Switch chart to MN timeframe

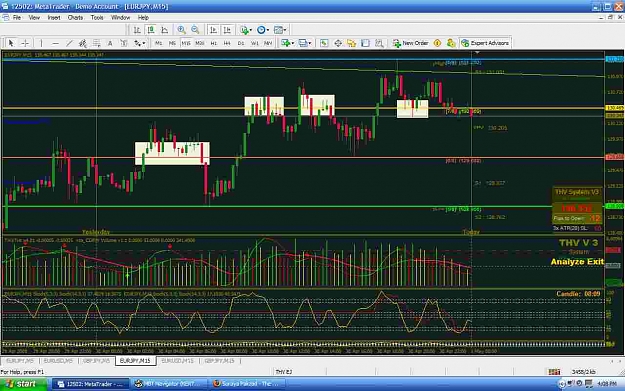(x=268, y=43)
